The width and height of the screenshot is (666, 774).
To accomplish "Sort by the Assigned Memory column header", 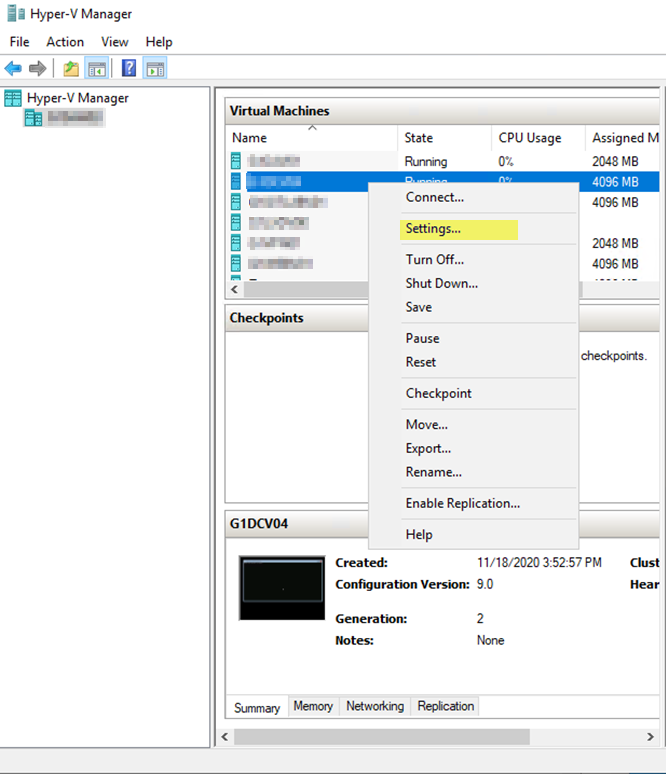I will pos(623,138).
